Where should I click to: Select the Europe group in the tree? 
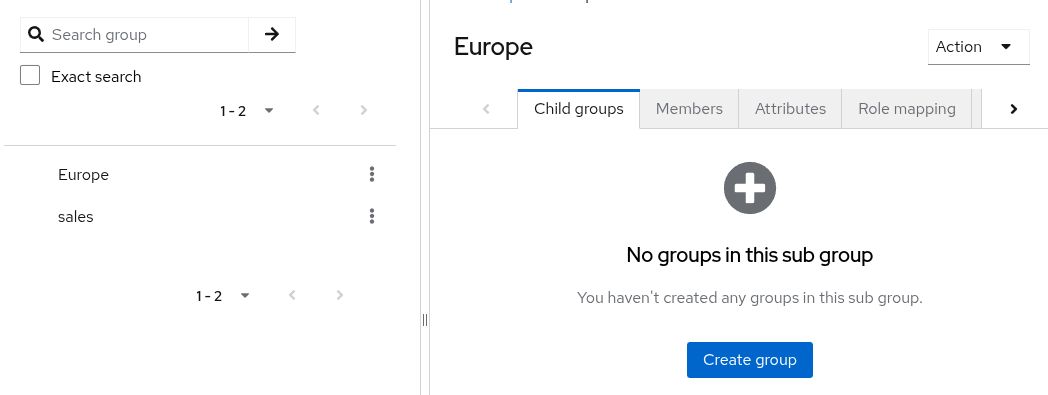point(84,174)
